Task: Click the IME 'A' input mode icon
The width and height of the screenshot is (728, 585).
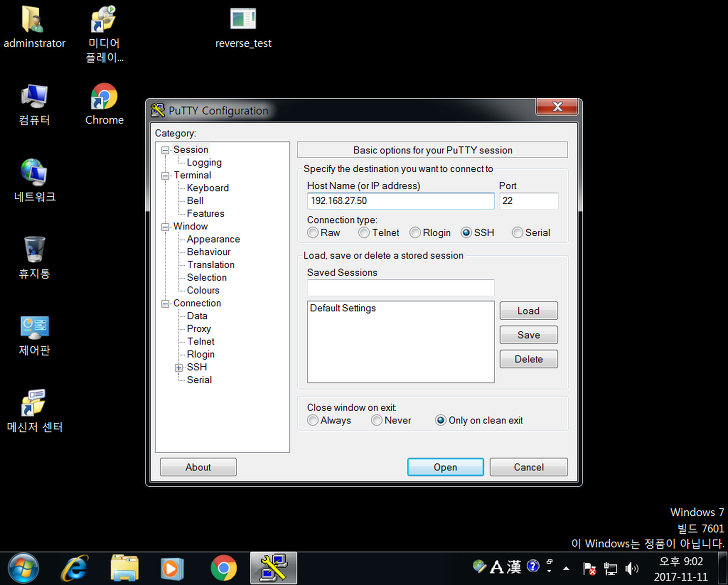Action: [x=496, y=567]
